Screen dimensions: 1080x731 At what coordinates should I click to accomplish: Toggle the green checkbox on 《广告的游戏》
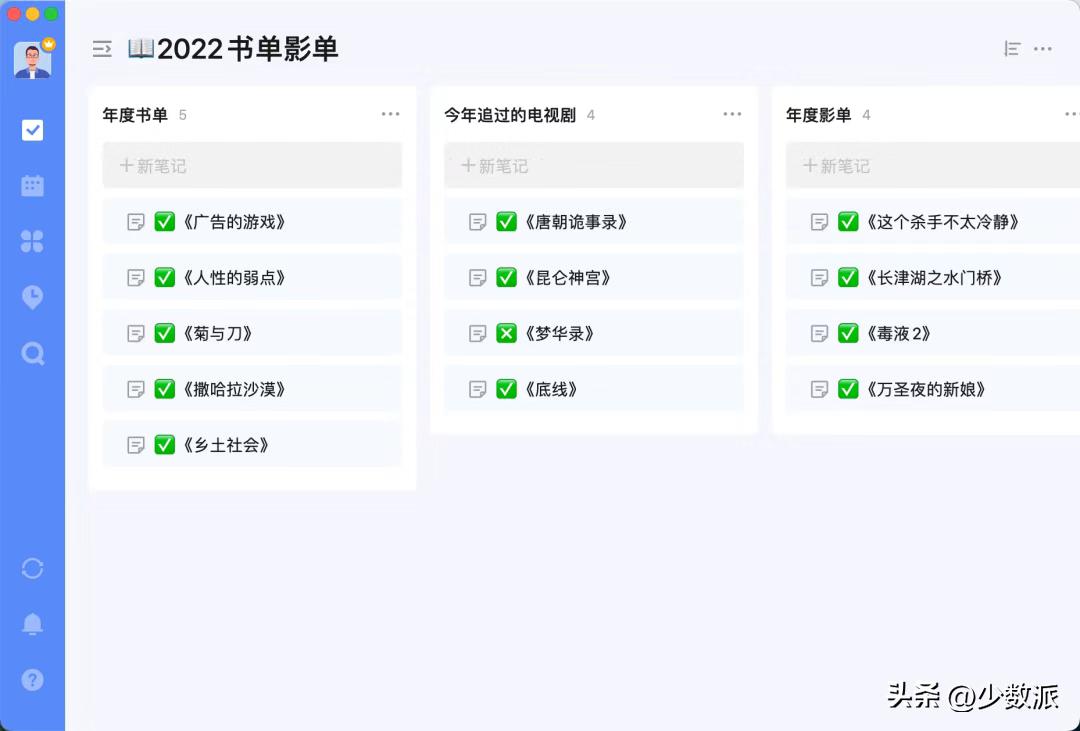[x=165, y=221]
